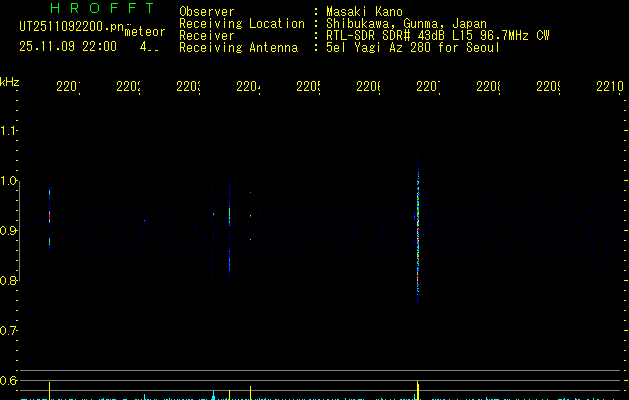Click the first yellow spike in the bottom strip
The height and width of the screenshot is (400, 629).
pos(49,391)
